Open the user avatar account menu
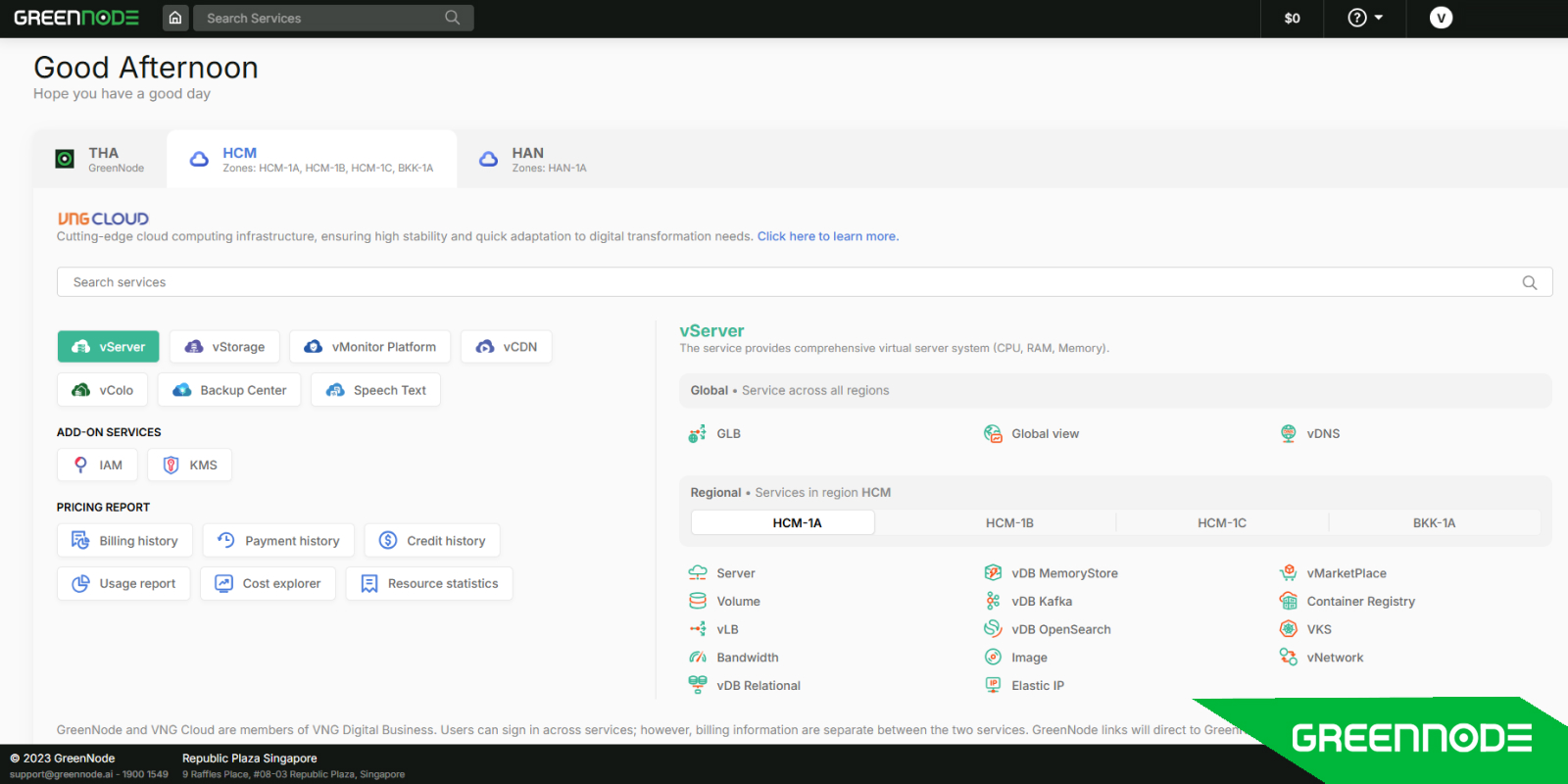 click(1441, 18)
